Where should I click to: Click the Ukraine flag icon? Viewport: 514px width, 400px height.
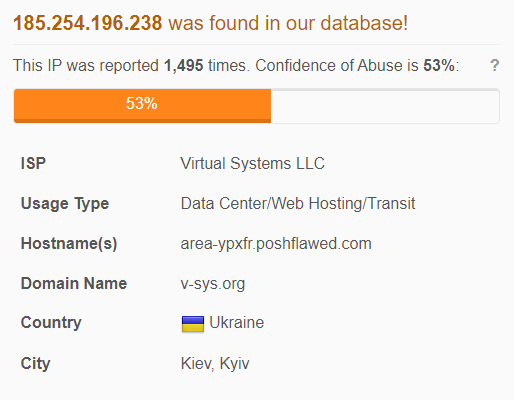(193, 324)
